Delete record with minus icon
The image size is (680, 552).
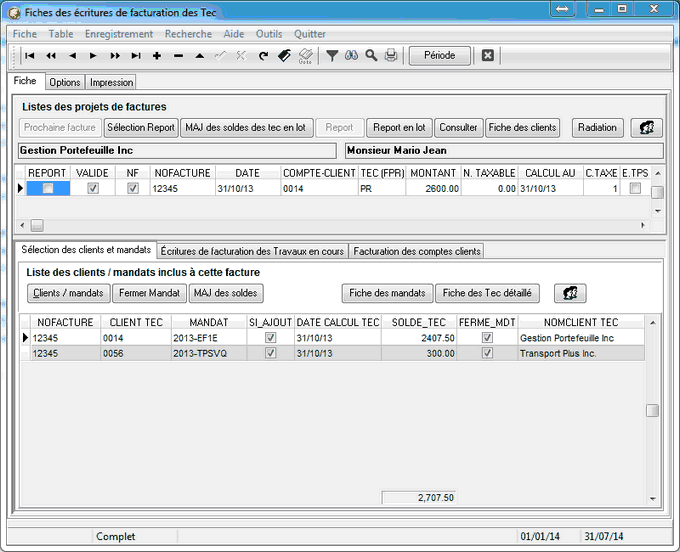178,56
